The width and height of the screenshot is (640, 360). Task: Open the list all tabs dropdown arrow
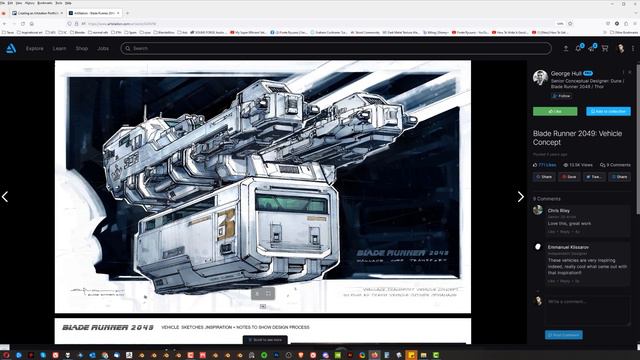636,13
